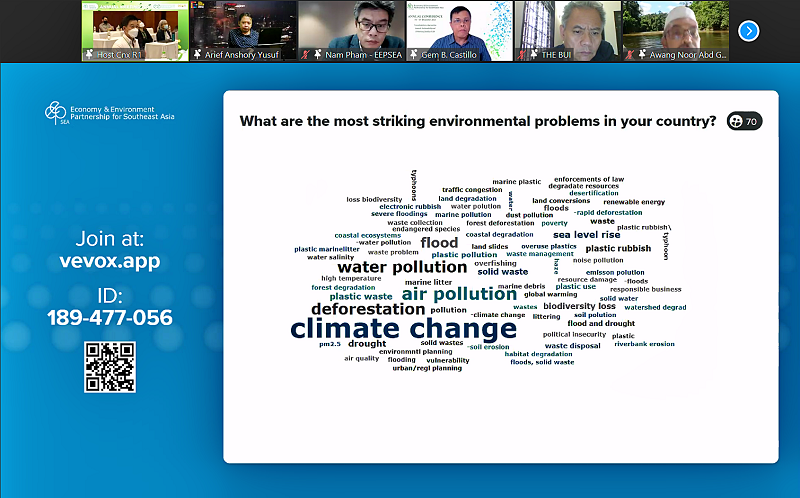Click muted mic icon on Gem B. Castillo
800x498 pixels.
414,54
